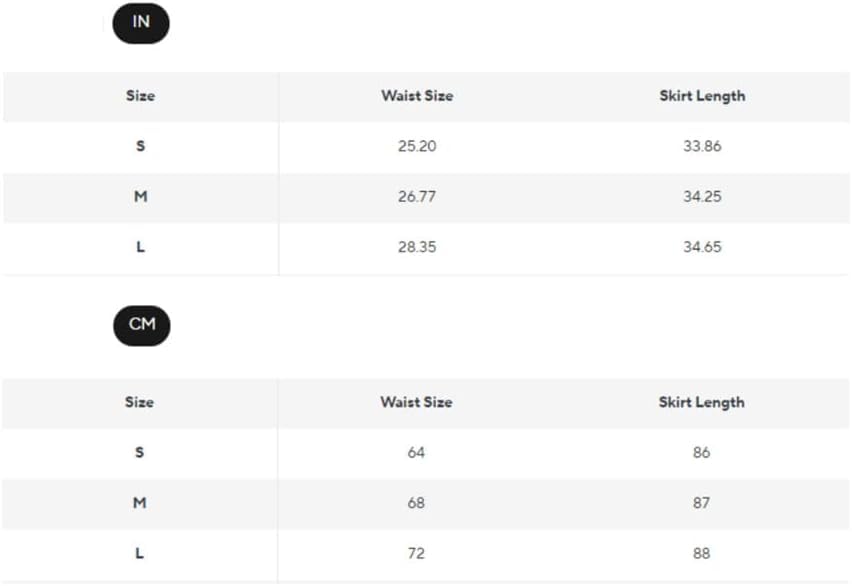Click Waist Size header in centimeters table
852x586 pixels.
click(x=416, y=402)
